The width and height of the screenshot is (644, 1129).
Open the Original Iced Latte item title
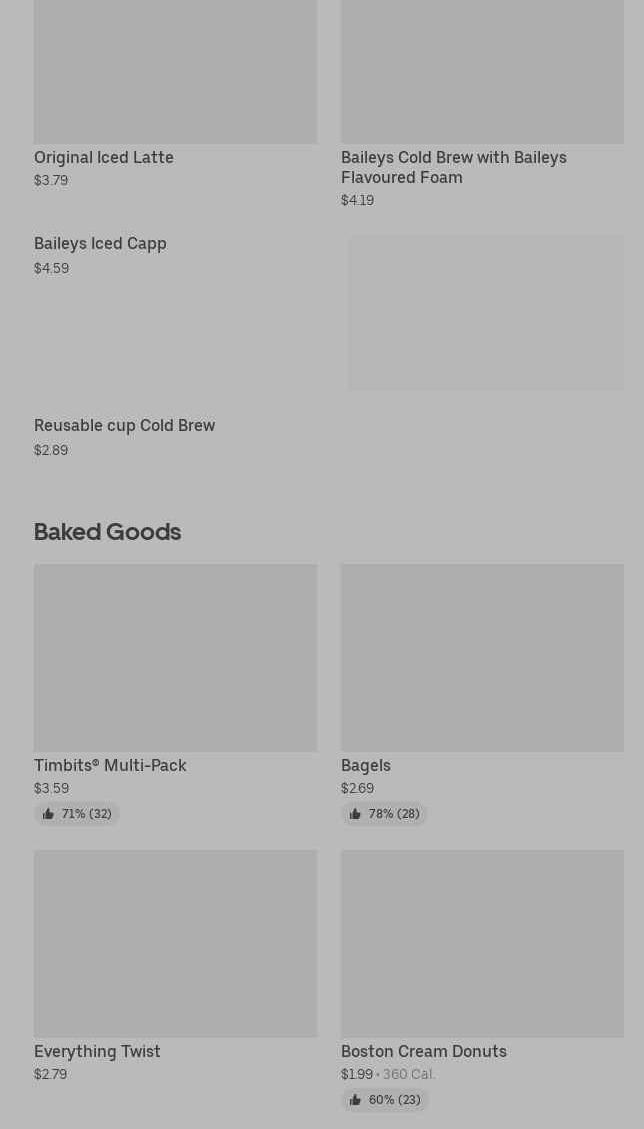104,157
